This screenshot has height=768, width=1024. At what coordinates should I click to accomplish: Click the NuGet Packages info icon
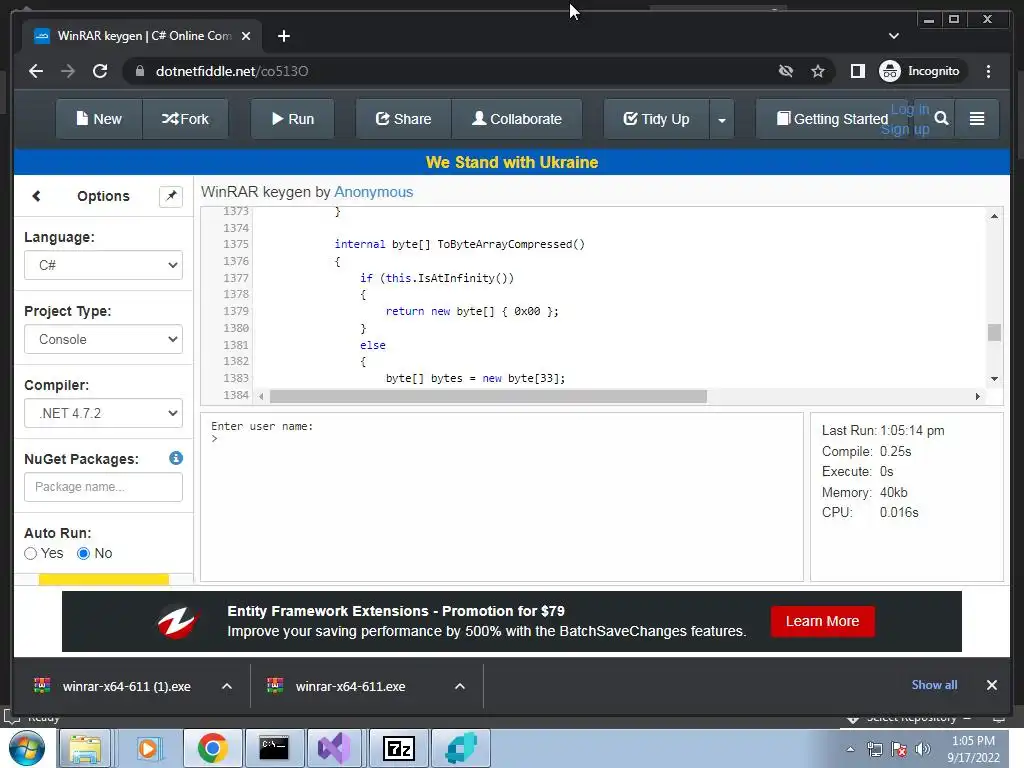pos(176,458)
